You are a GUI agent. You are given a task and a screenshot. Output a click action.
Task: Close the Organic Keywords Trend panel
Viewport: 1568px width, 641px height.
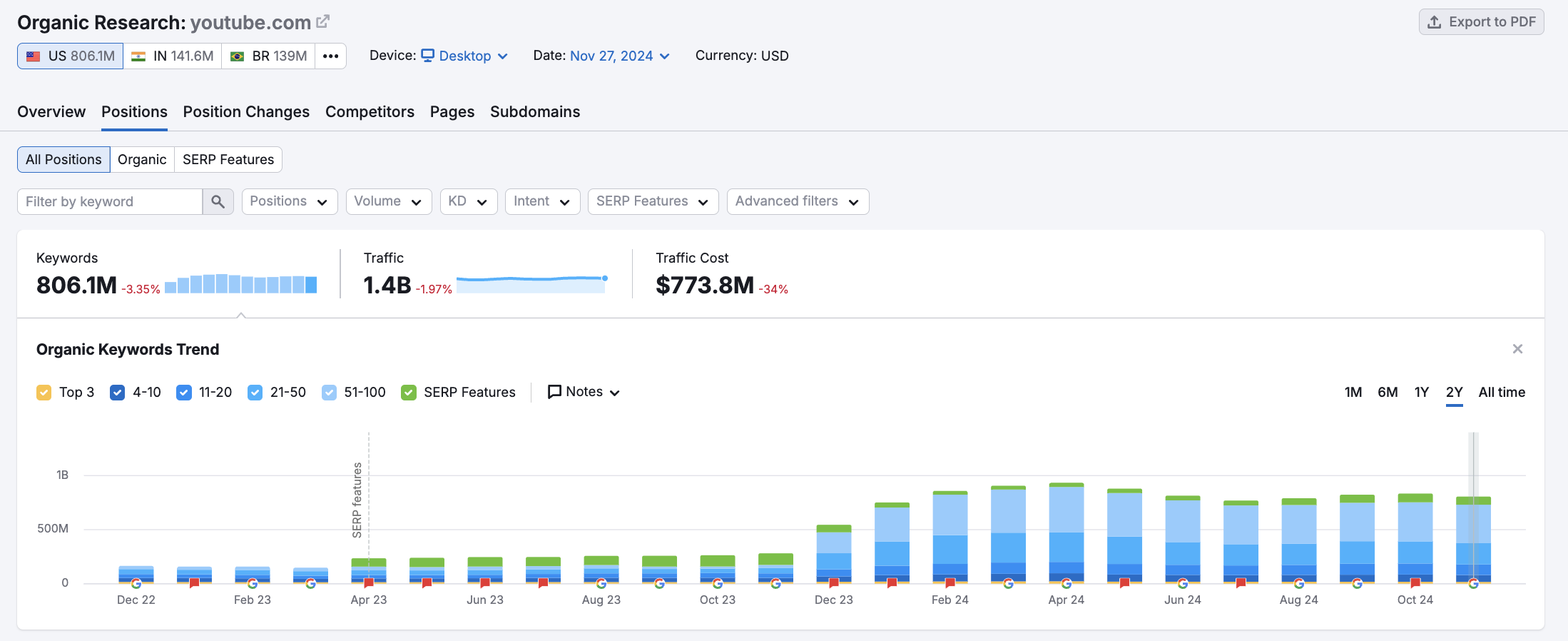(x=1517, y=349)
